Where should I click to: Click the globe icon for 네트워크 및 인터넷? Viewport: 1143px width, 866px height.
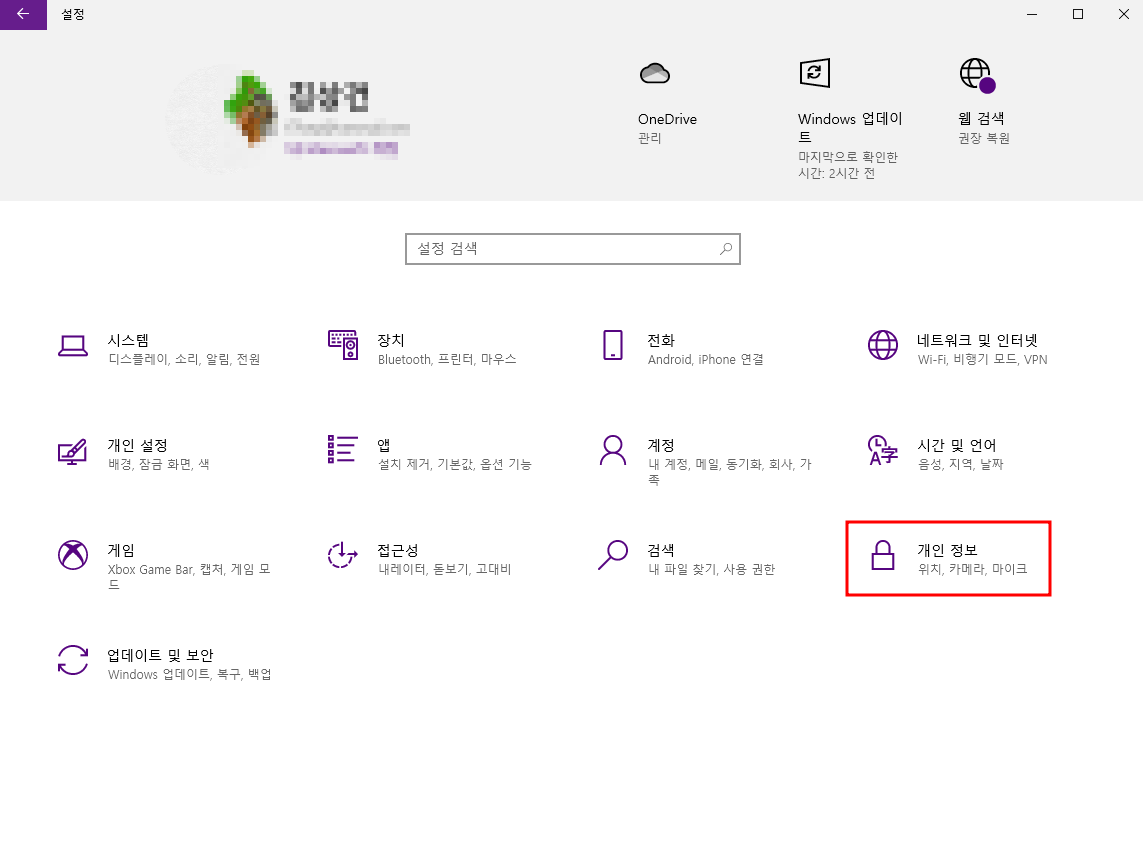point(883,345)
